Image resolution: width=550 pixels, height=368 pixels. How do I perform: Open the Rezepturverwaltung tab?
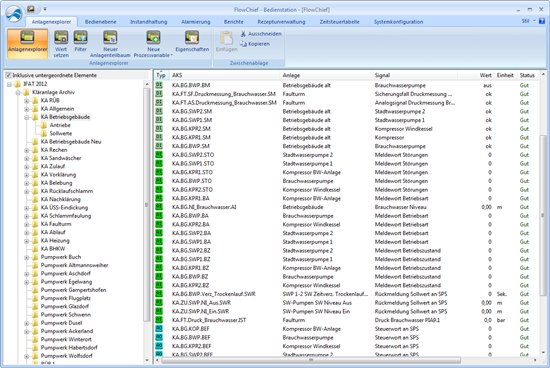[x=281, y=22]
